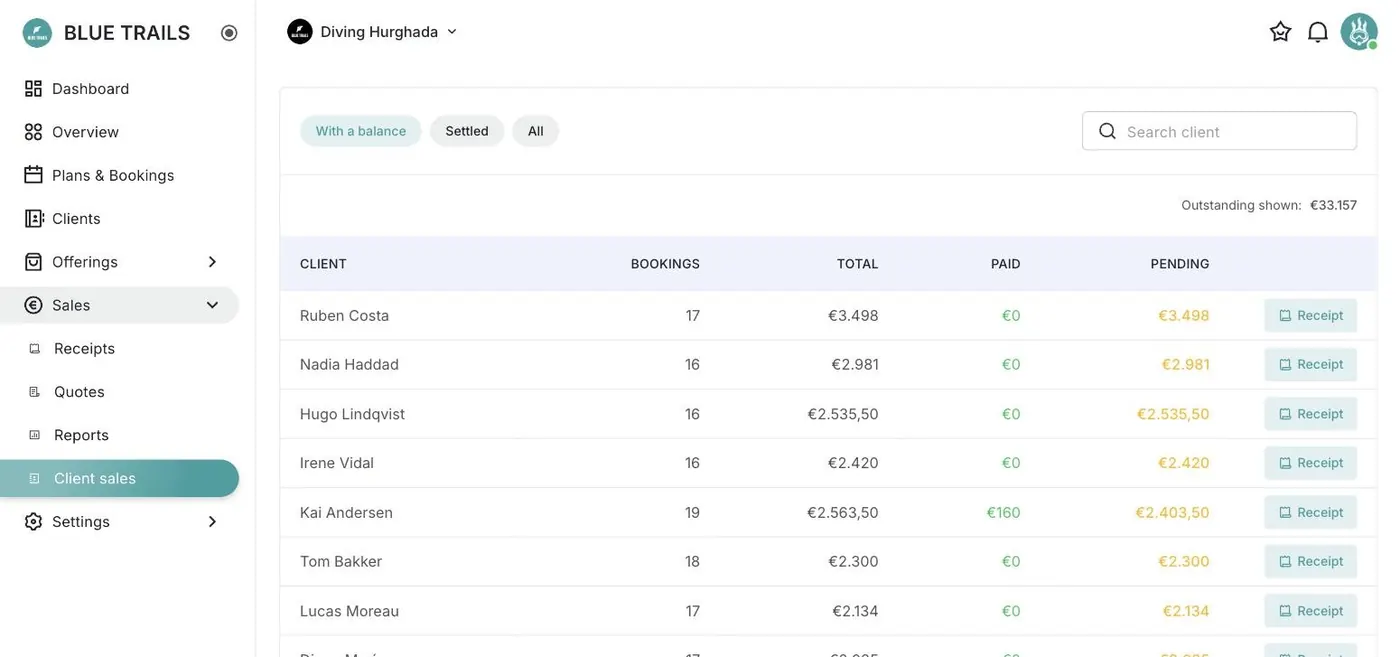The width and height of the screenshot is (1400, 657).
Task: Click the Quotes small icon
Action: point(35,392)
